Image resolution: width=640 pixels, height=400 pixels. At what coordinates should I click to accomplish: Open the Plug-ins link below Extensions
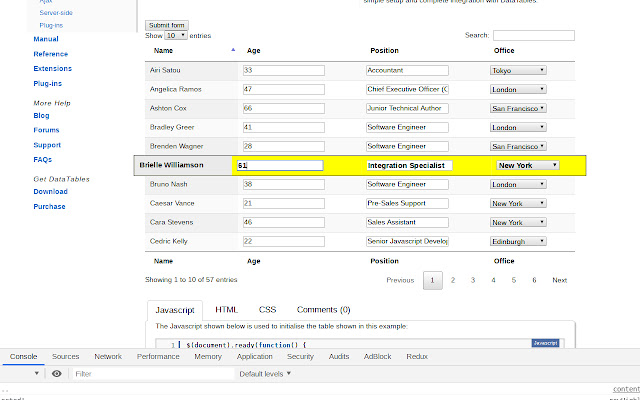48,83
